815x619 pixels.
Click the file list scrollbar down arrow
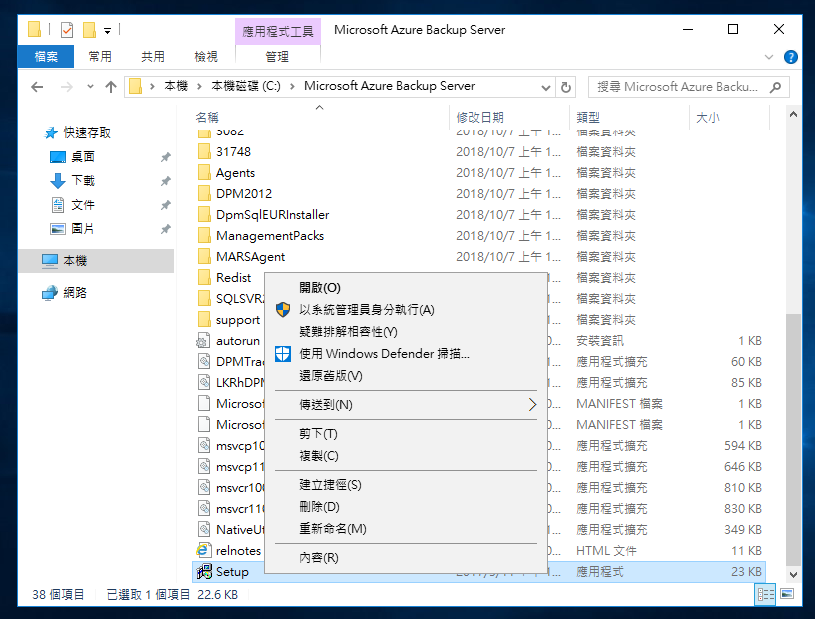pyautogui.click(x=793, y=574)
